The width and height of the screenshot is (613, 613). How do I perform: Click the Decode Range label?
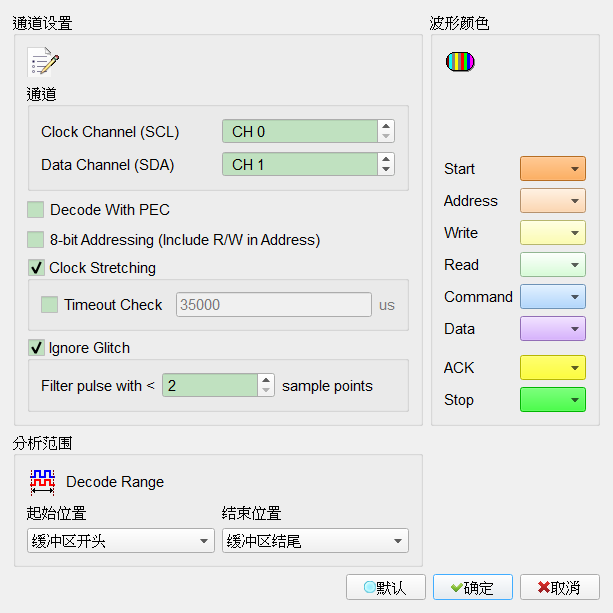coord(115,482)
